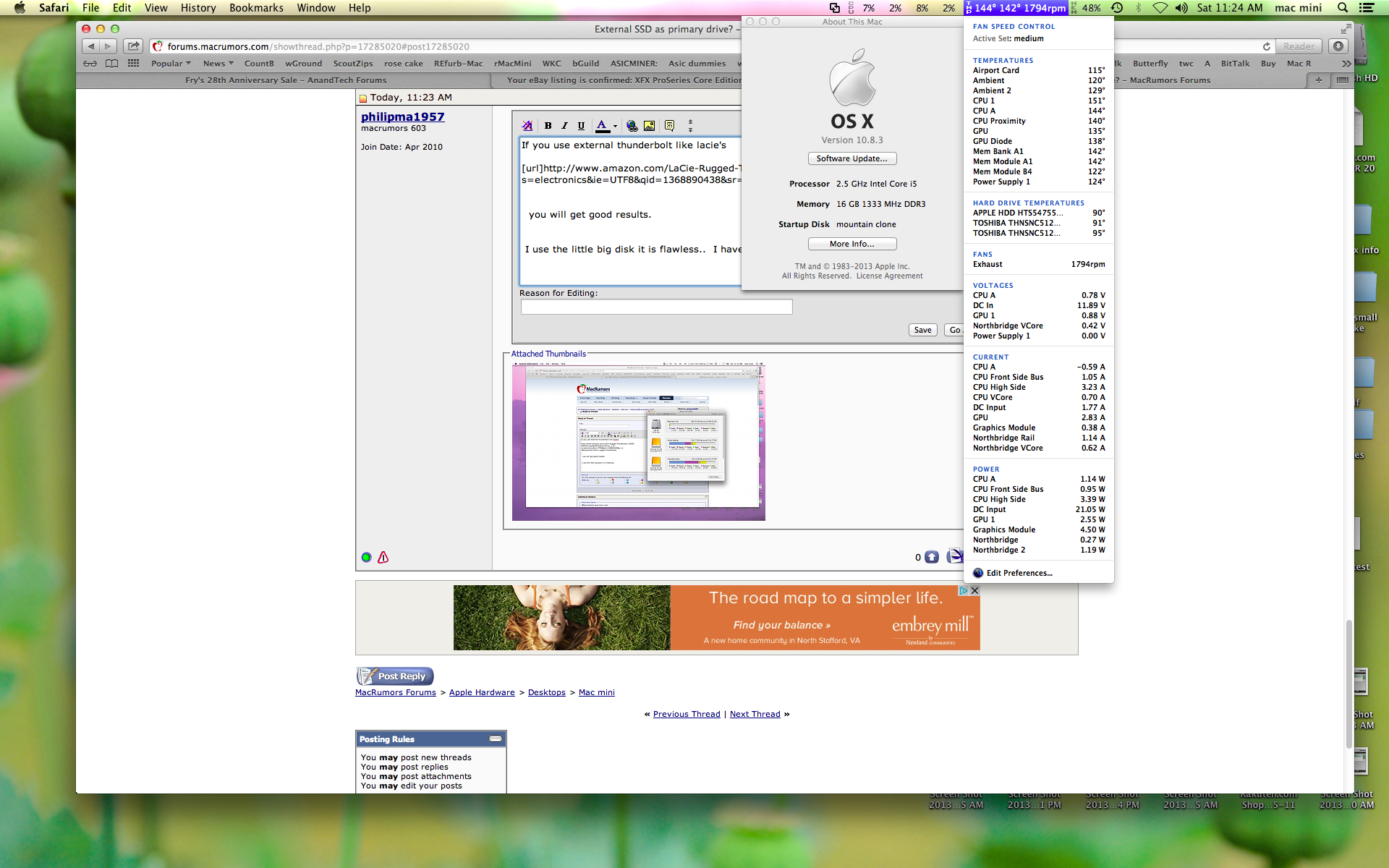Image resolution: width=1389 pixels, height=868 pixels.
Task: Toggle italic formatting in the post editor
Action: coord(564,126)
